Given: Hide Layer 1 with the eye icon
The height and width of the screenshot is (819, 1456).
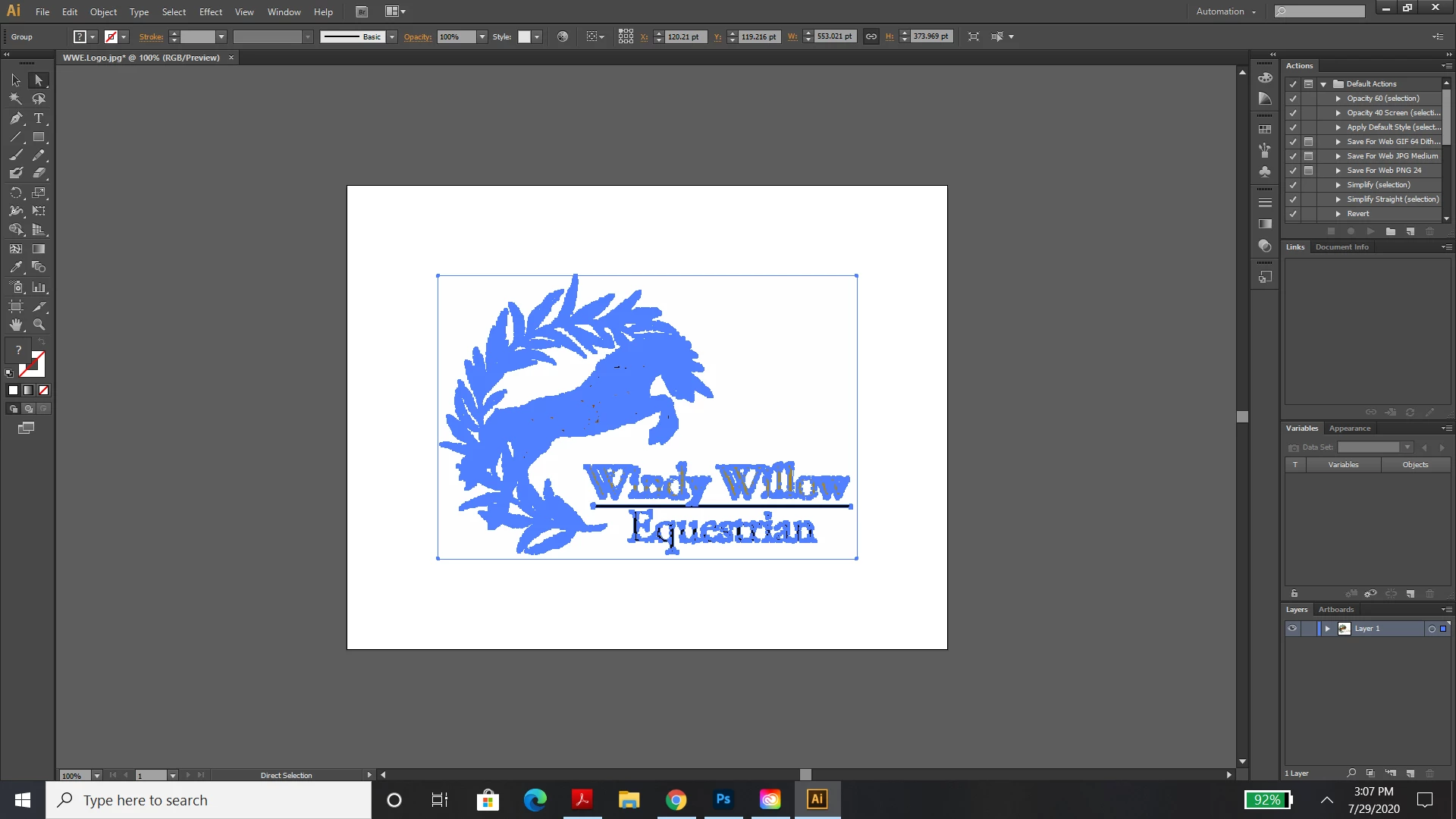Looking at the screenshot, I should pyautogui.click(x=1292, y=629).
